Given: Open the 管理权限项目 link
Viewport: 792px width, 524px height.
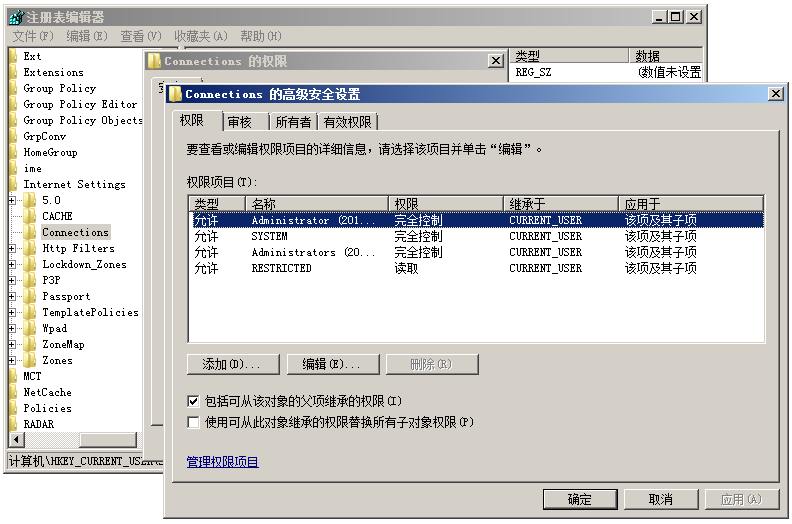Looking at the screenshot, I should 222,462.
